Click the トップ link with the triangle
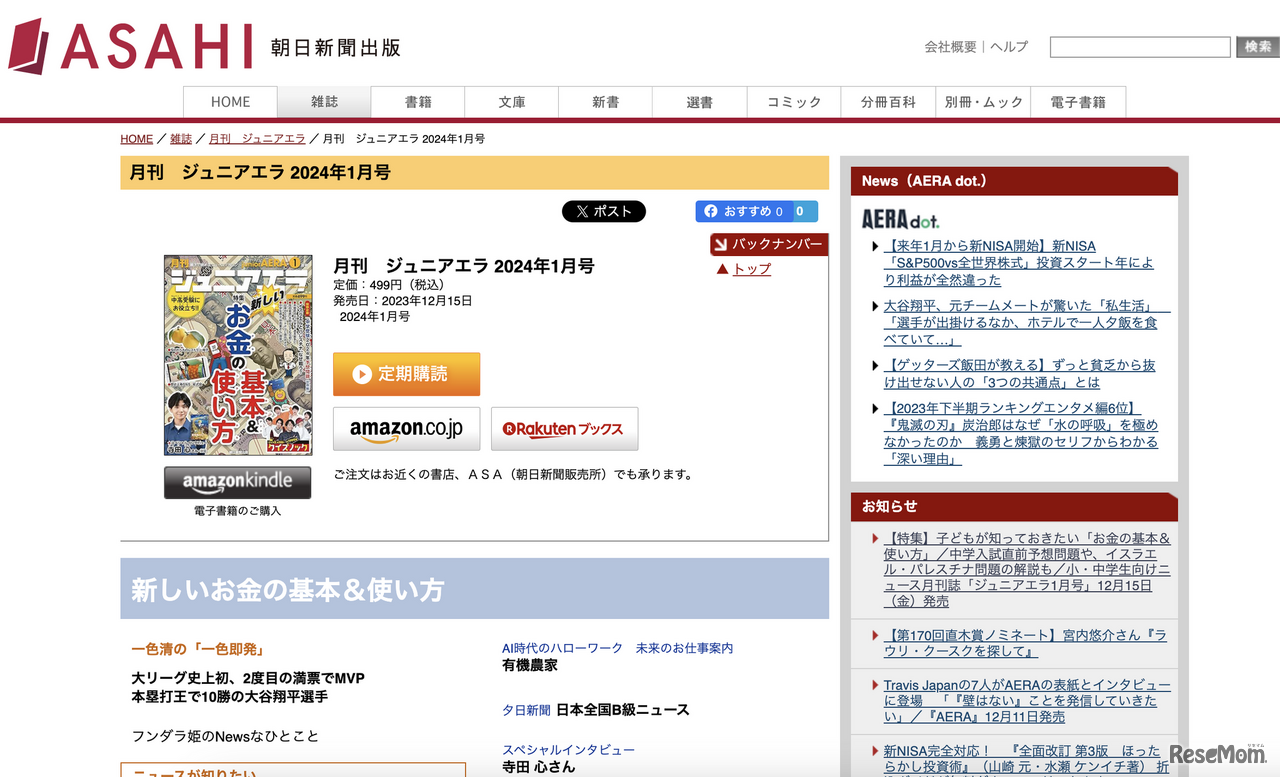 point(751,269)
